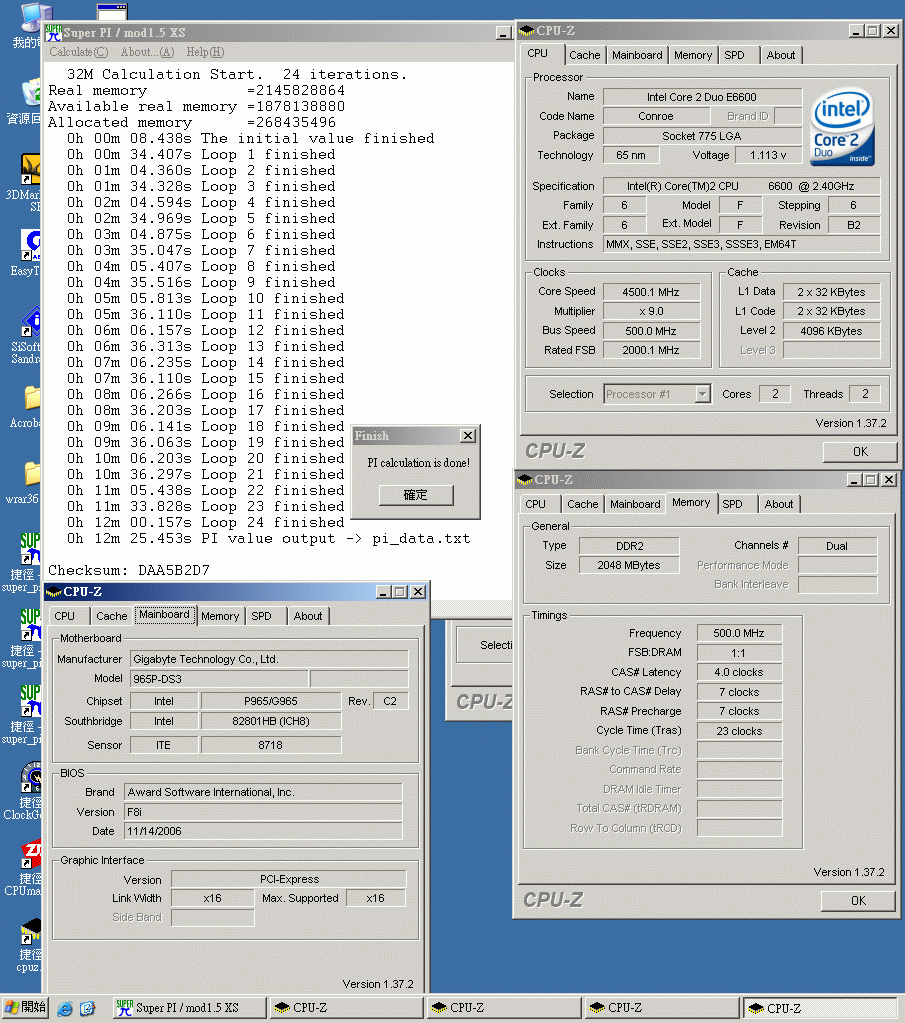Switch to Mainboard tab in top CPU-Z window

pos(637,55)
